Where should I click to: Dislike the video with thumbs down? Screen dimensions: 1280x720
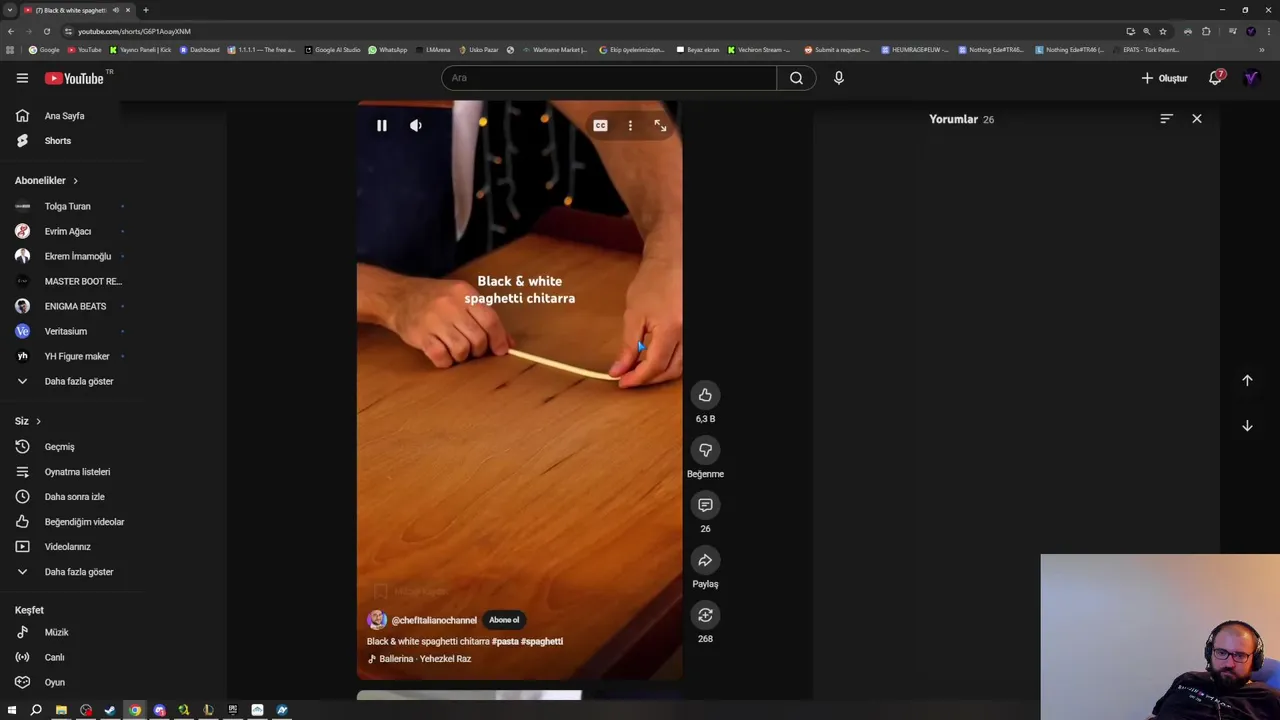click(x=705, y=450)
